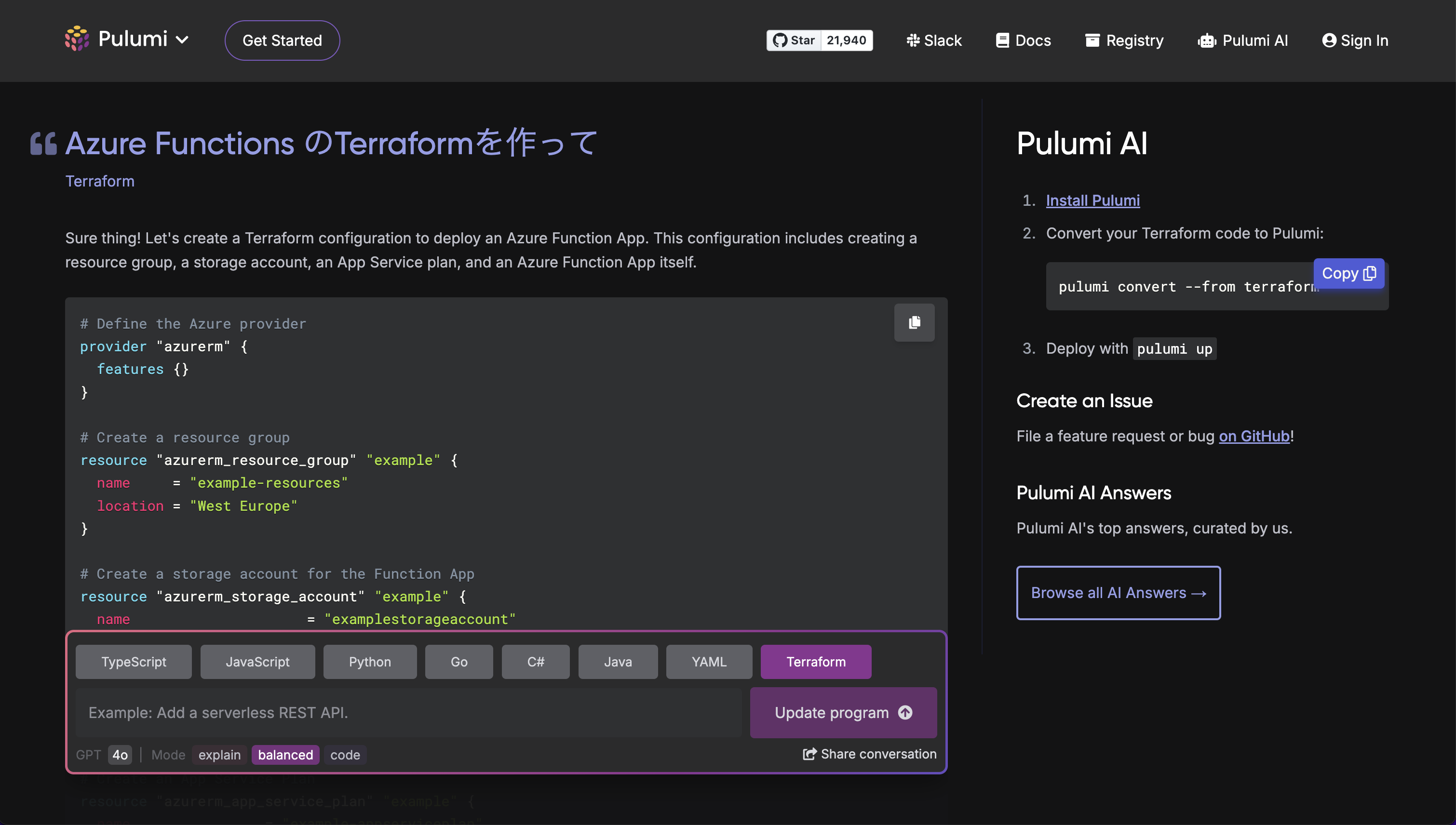Screen dimensions: 1456x825
Task: Click the quote icon beside the title
Action: click(44, 143)
